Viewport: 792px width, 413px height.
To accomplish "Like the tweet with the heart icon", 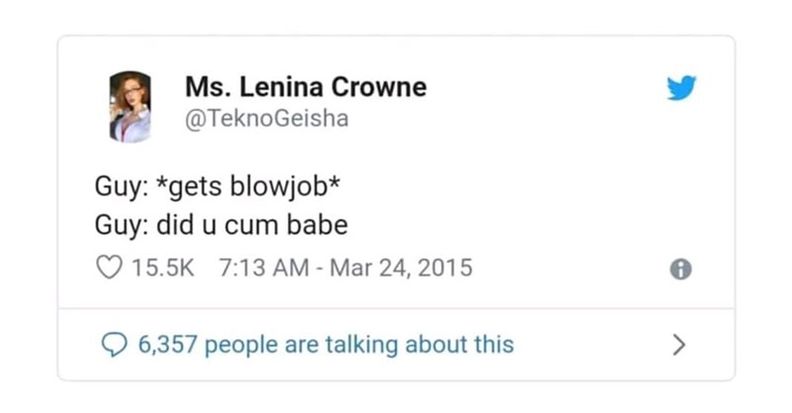I will (x=109, y=267).
